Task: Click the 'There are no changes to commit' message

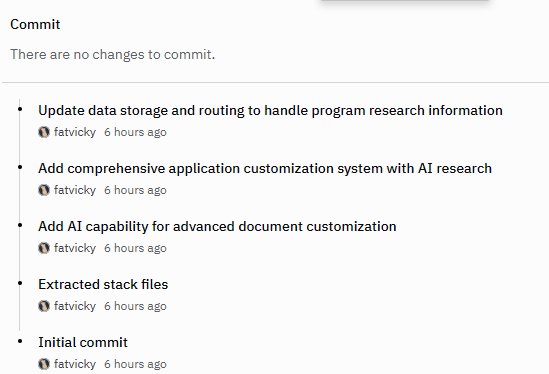Action: click(112, 54)
